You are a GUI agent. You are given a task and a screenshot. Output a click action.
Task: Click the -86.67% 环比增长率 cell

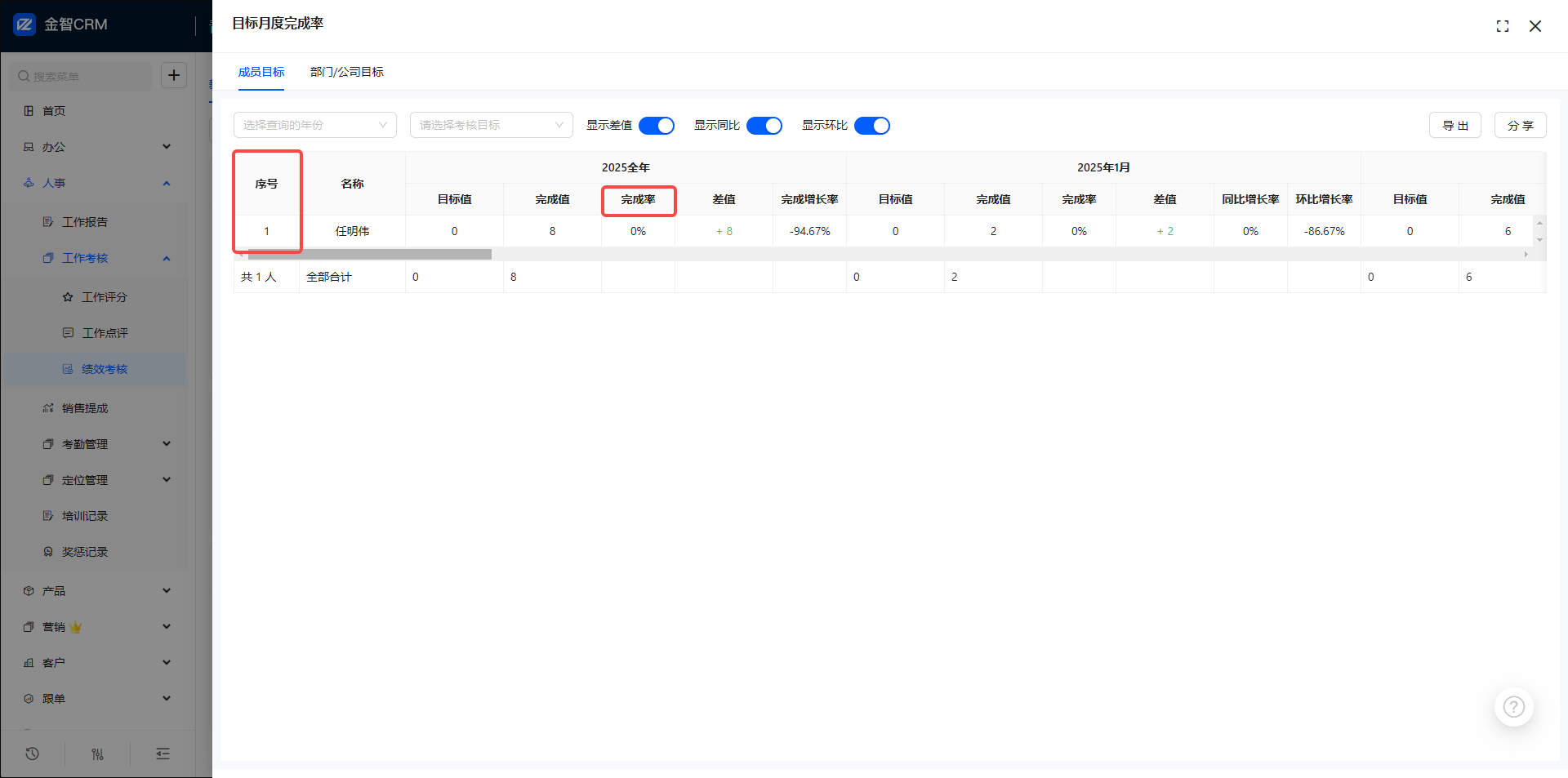(1325, 231)
